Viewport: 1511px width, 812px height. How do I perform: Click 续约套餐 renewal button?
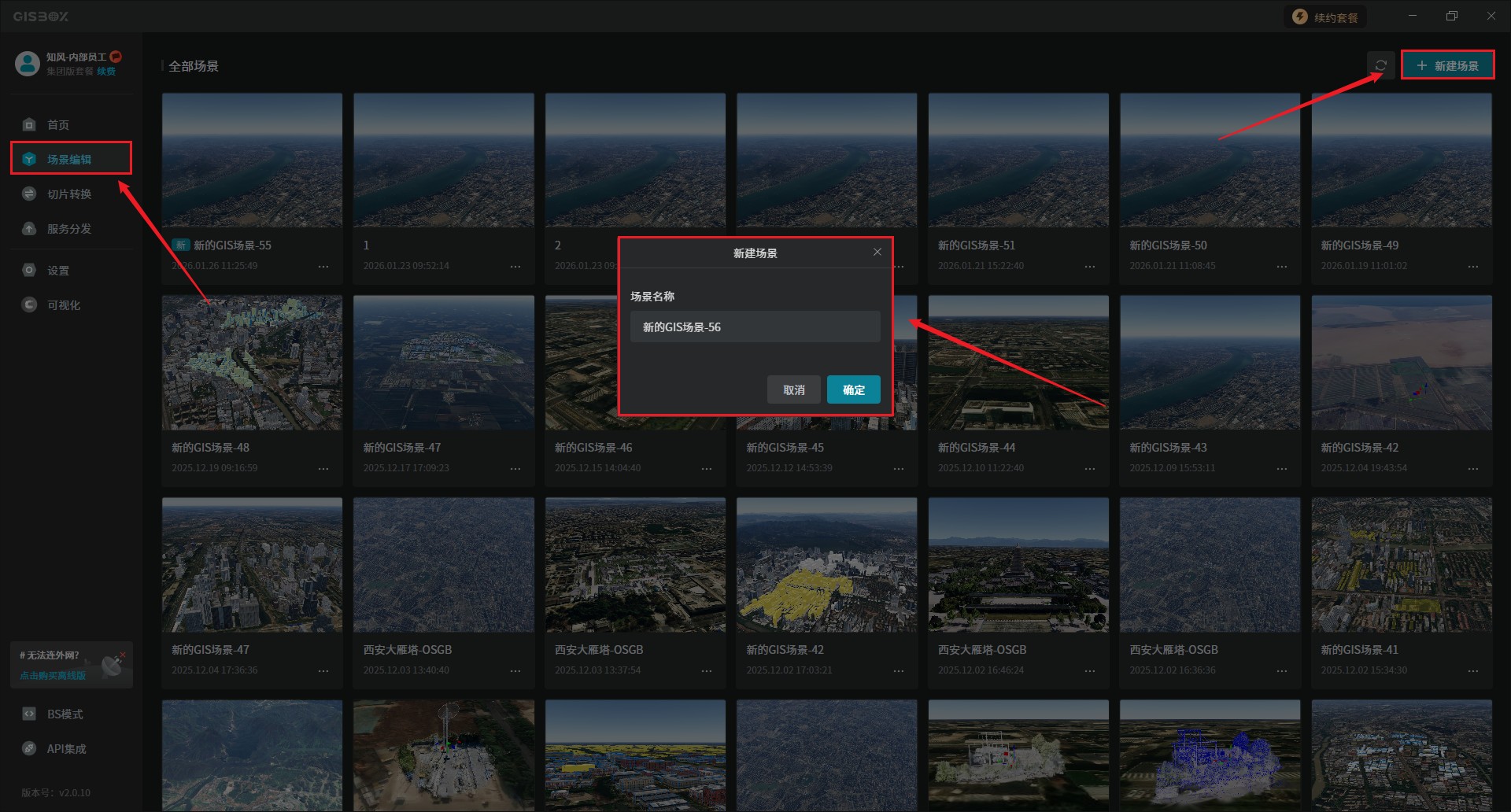[1326, 17]
